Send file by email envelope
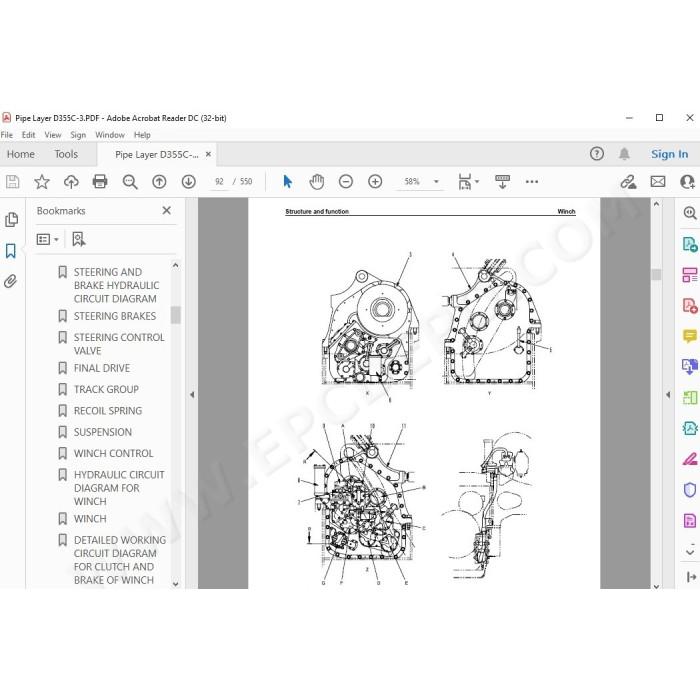 [x=658, y=182]
